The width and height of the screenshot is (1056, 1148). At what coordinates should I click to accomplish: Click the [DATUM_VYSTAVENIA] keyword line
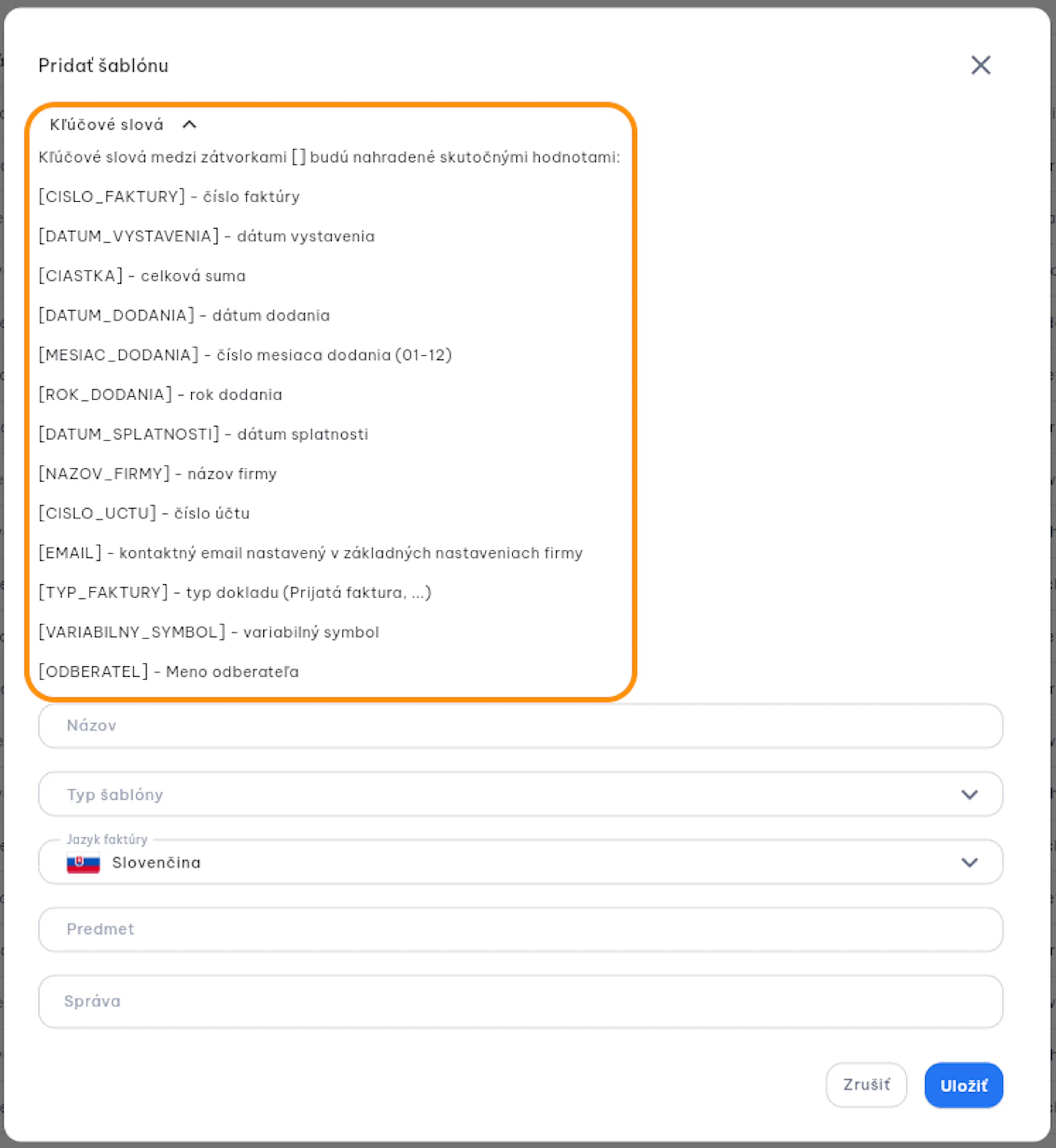[x=207, y=236]
